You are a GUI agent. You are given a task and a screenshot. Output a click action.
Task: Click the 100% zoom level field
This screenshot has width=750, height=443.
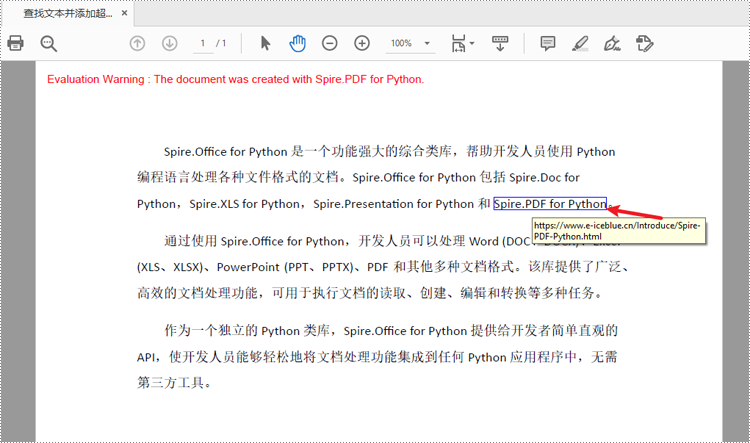(401, 44)
